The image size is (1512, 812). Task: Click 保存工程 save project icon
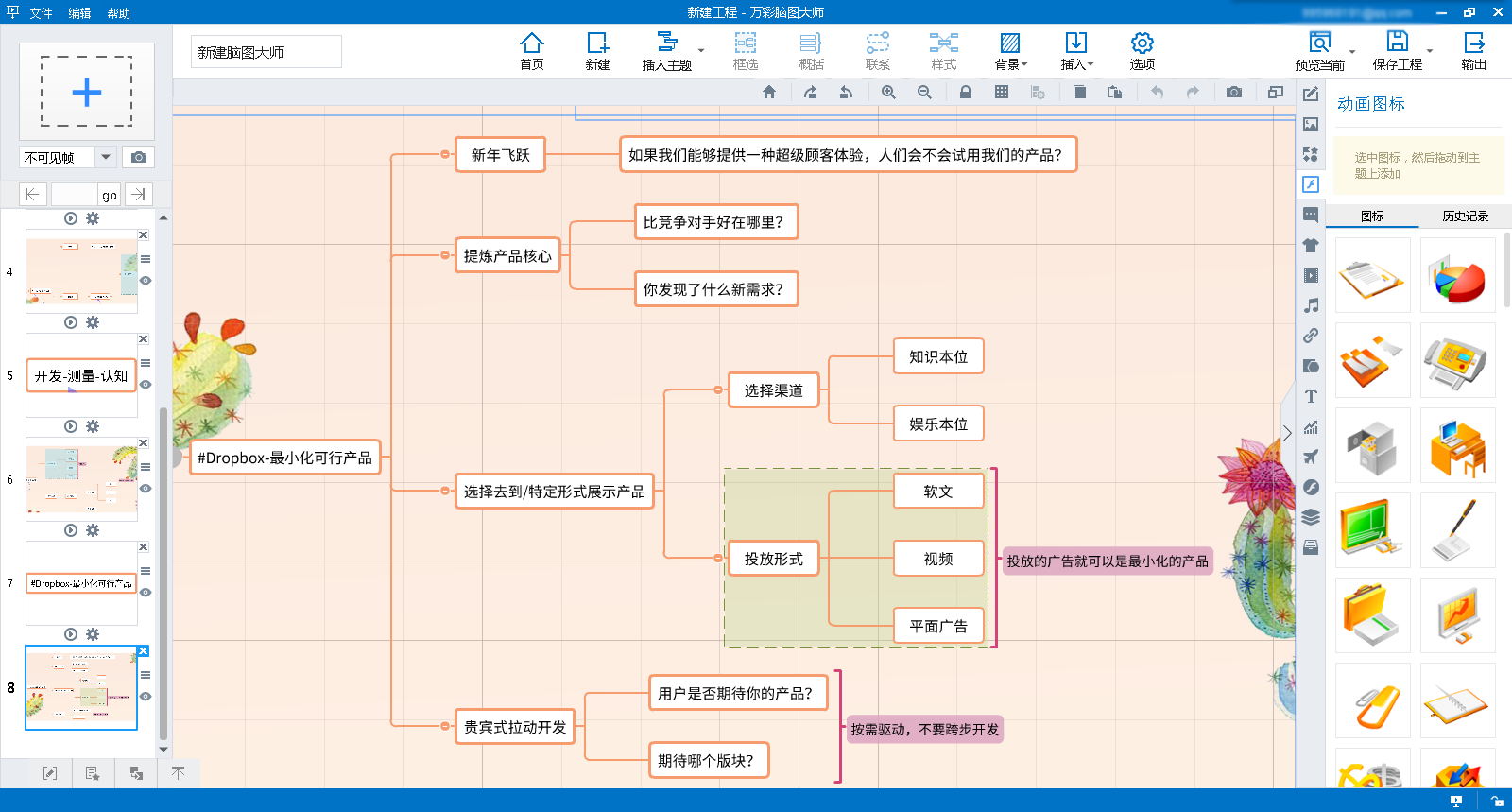pos(1398,50)
